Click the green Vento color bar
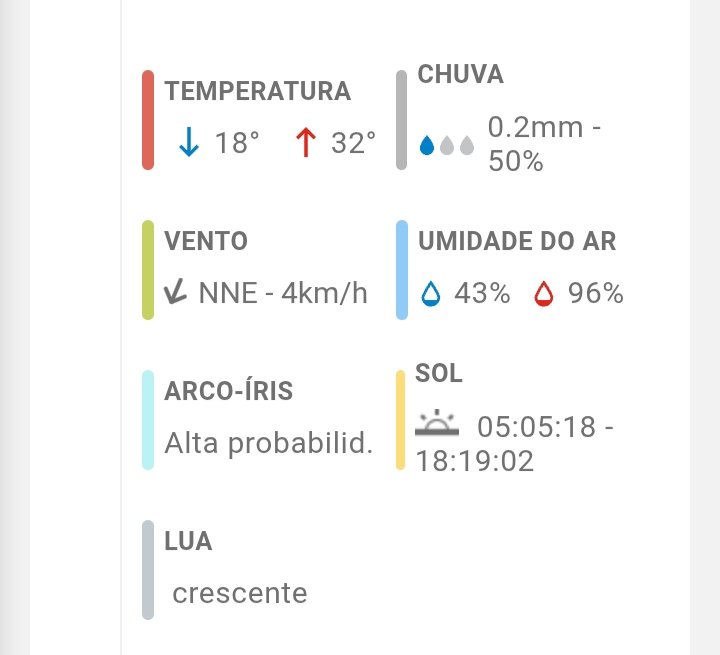 tap(148, 270)
